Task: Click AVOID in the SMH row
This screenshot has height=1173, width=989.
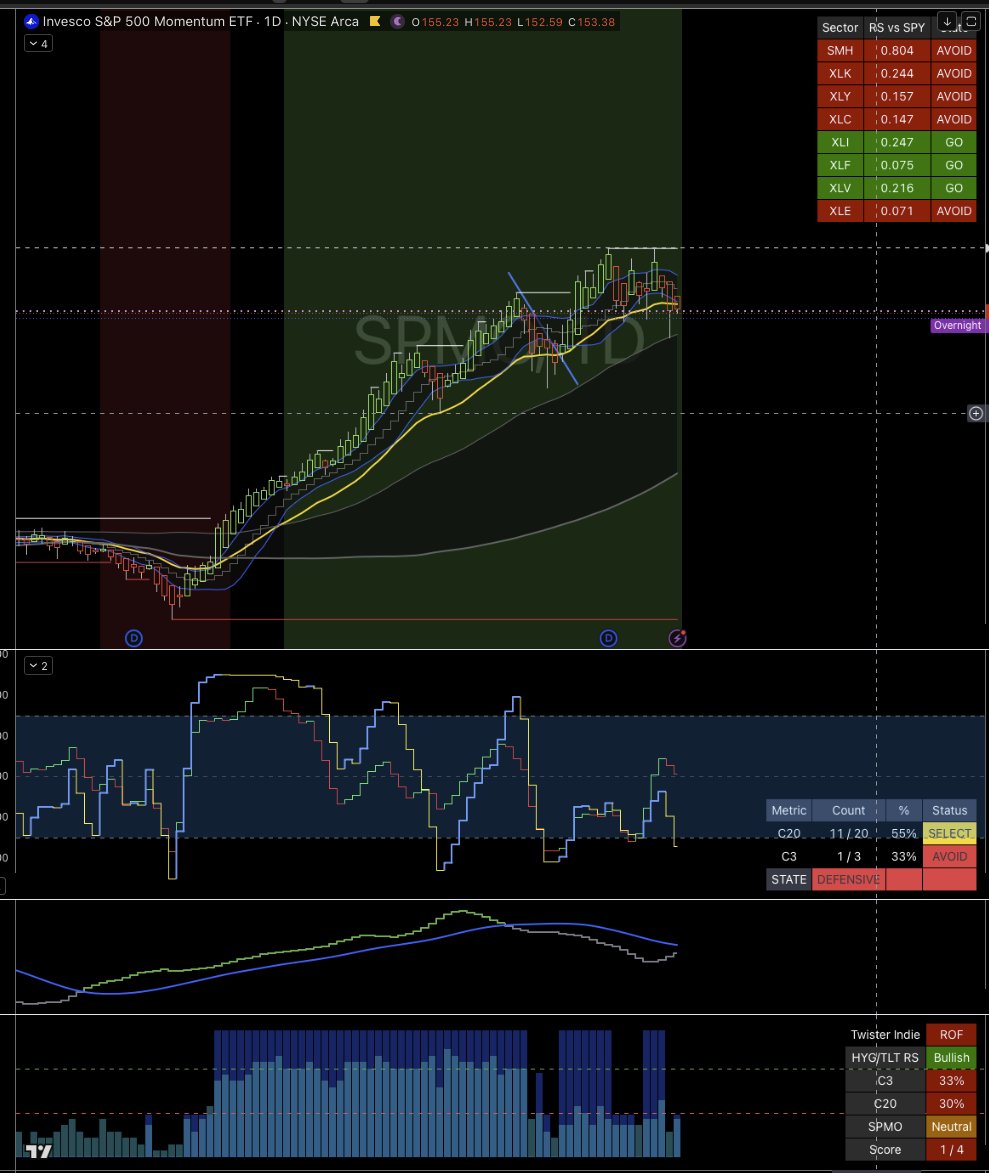Action: click(954, 51)
